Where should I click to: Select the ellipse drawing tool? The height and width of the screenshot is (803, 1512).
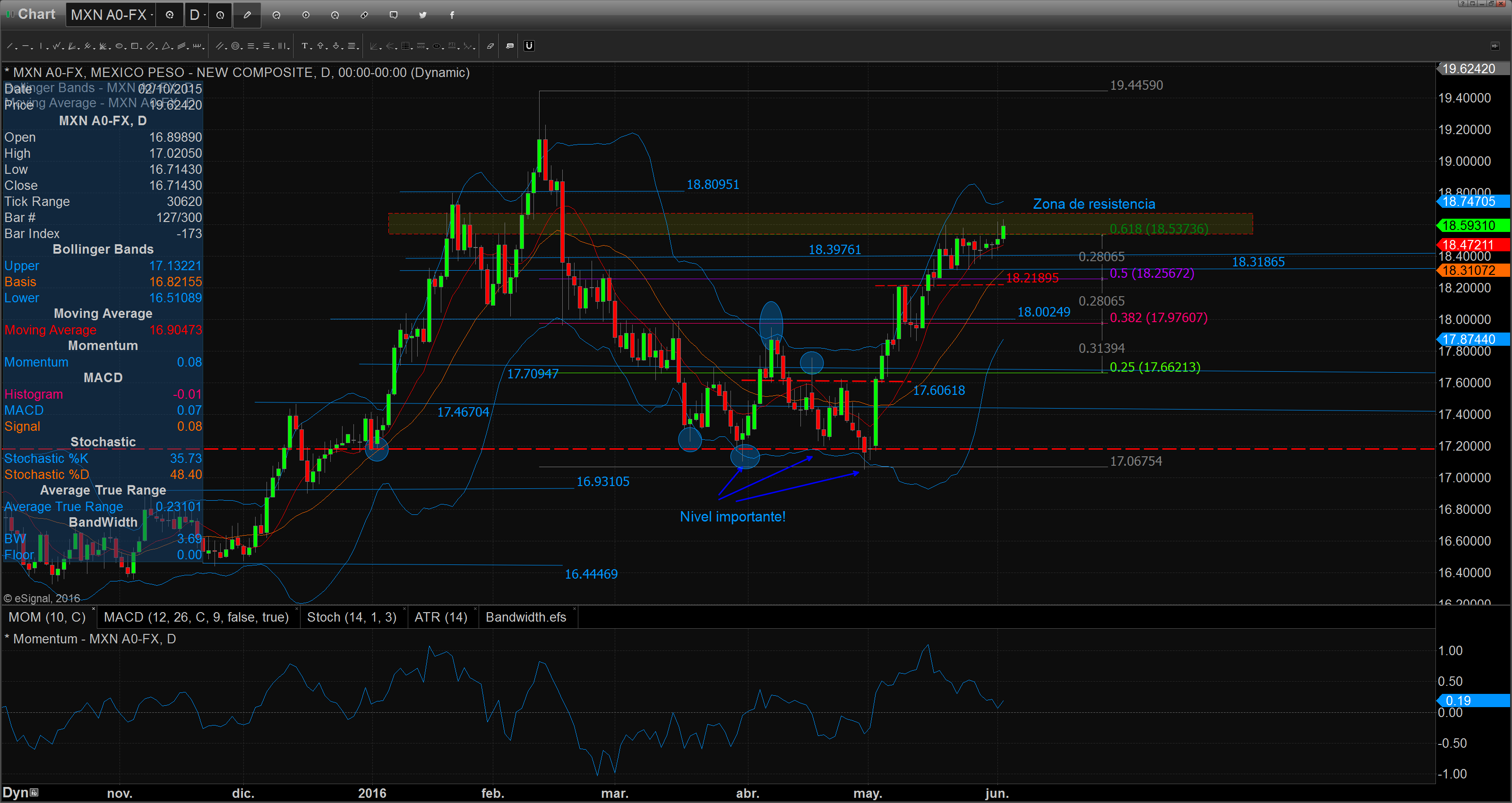[119, 46]
